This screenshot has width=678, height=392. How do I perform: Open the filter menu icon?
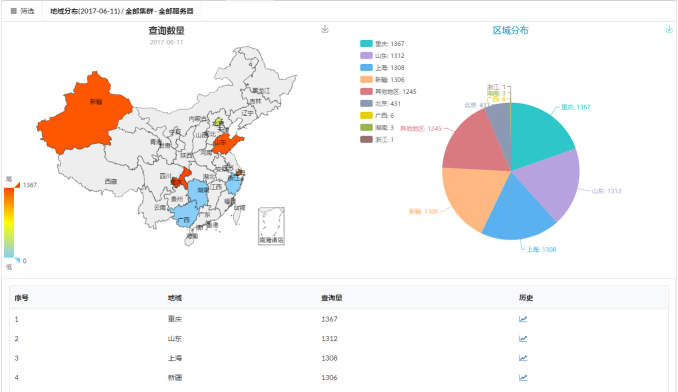click(13, 11)
